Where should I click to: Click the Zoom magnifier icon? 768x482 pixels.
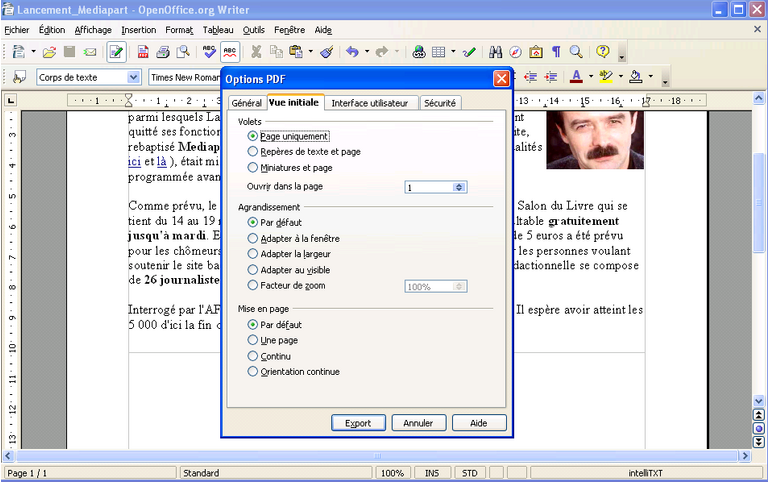tap(576, 51)
